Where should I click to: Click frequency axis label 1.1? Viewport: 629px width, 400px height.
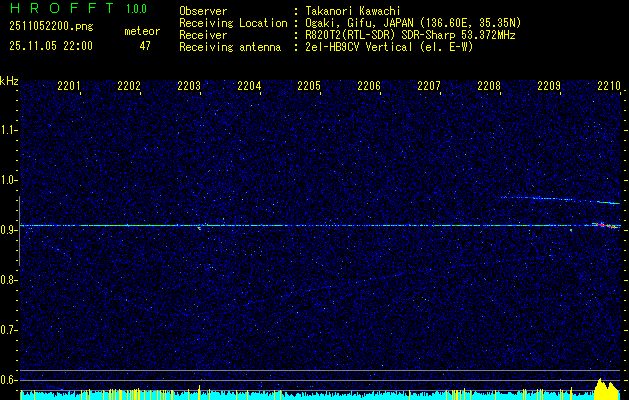coord(9,130)
